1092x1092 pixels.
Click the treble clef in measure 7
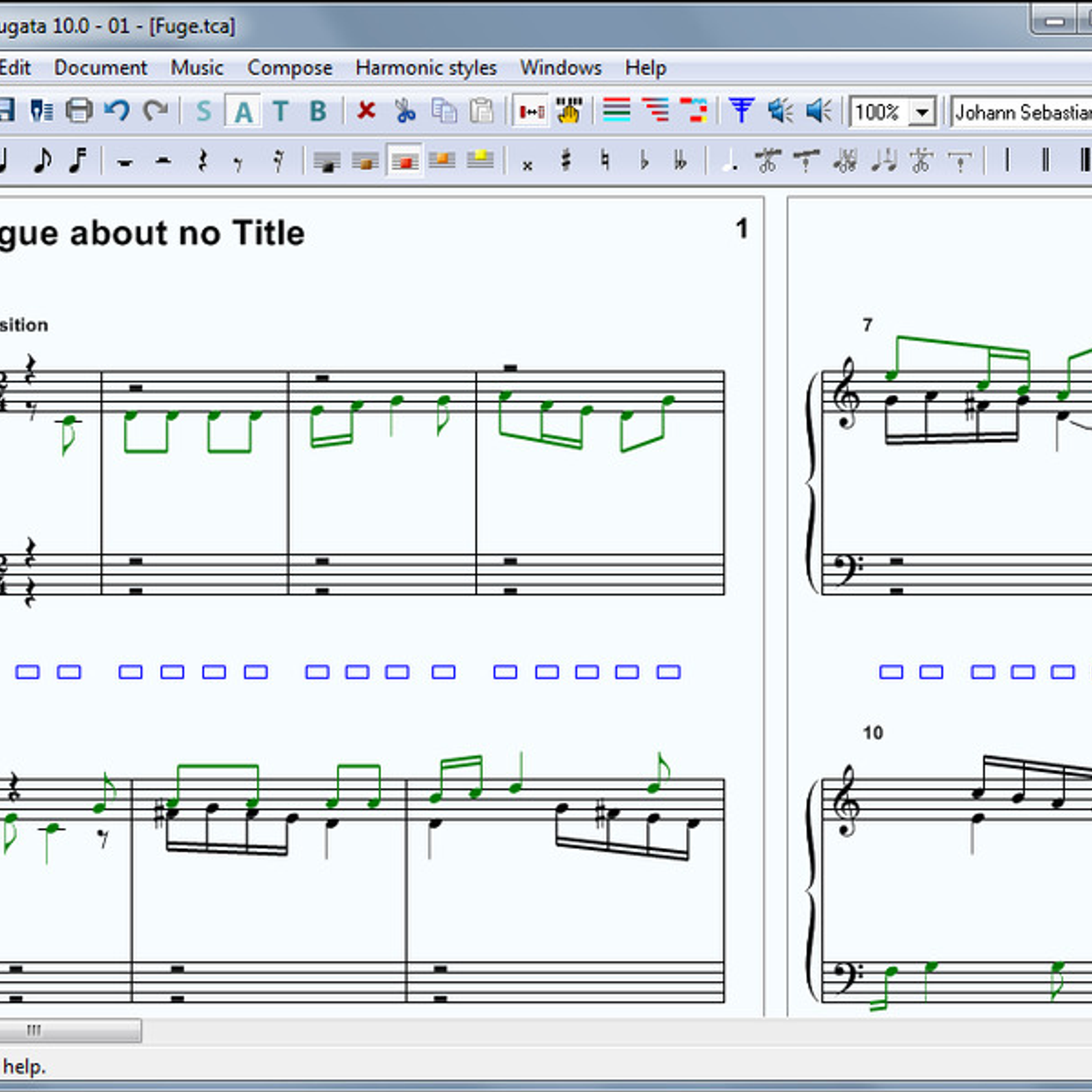click(x=846, y=394)
